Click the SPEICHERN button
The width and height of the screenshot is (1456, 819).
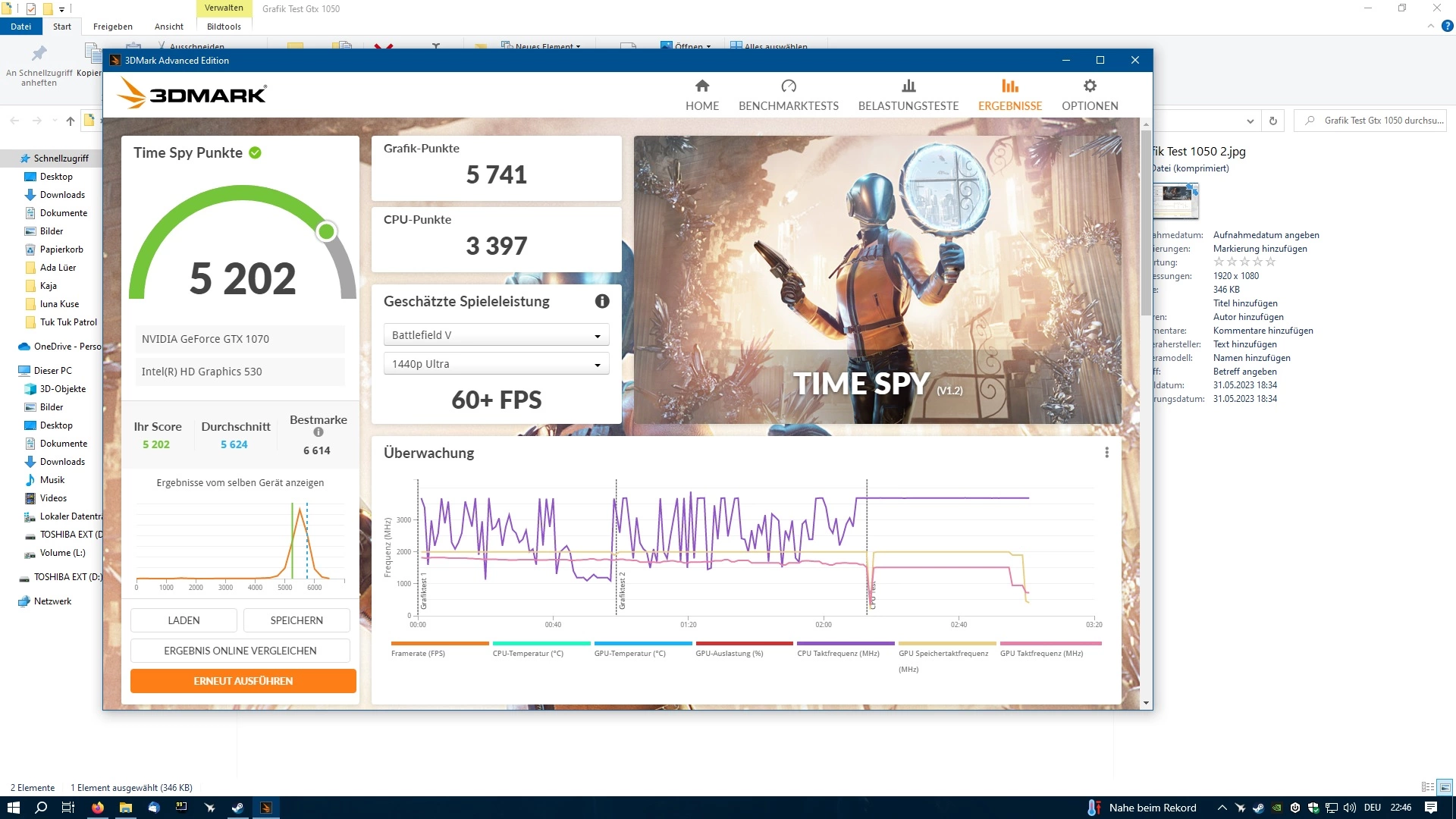click(297, 620)
